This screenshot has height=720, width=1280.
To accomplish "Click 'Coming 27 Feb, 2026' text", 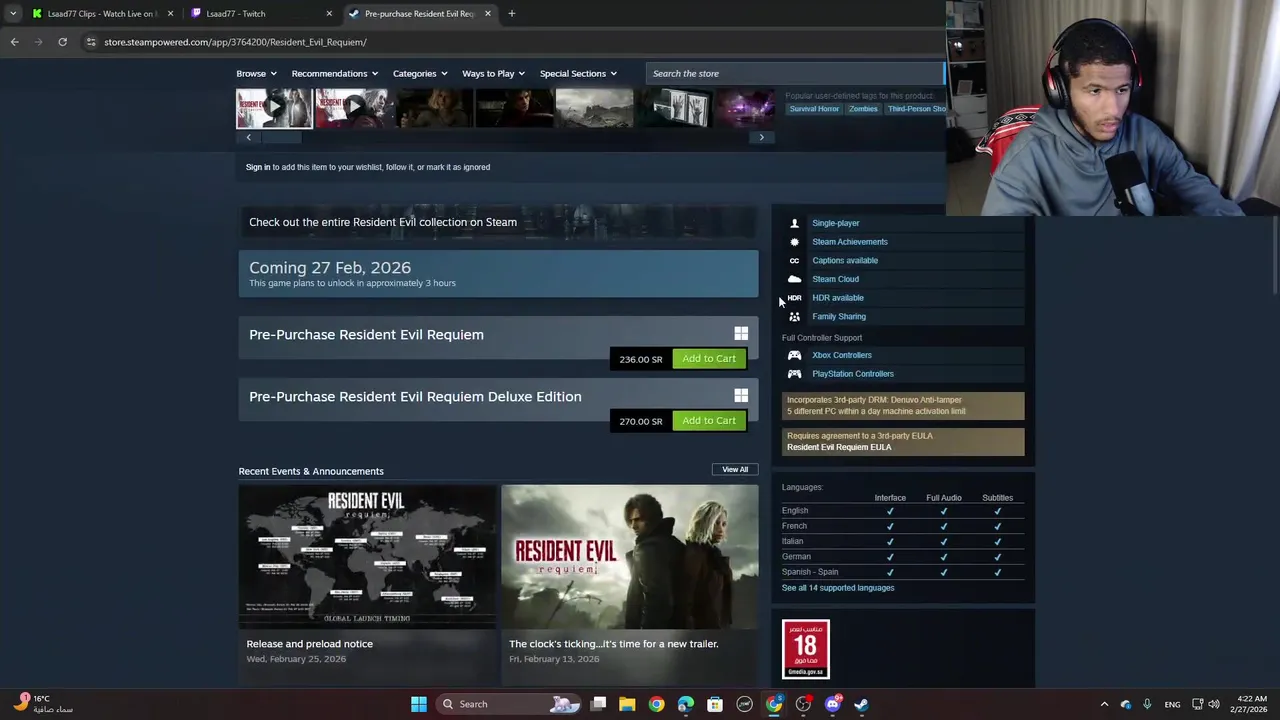I will (x=330, y=267).
